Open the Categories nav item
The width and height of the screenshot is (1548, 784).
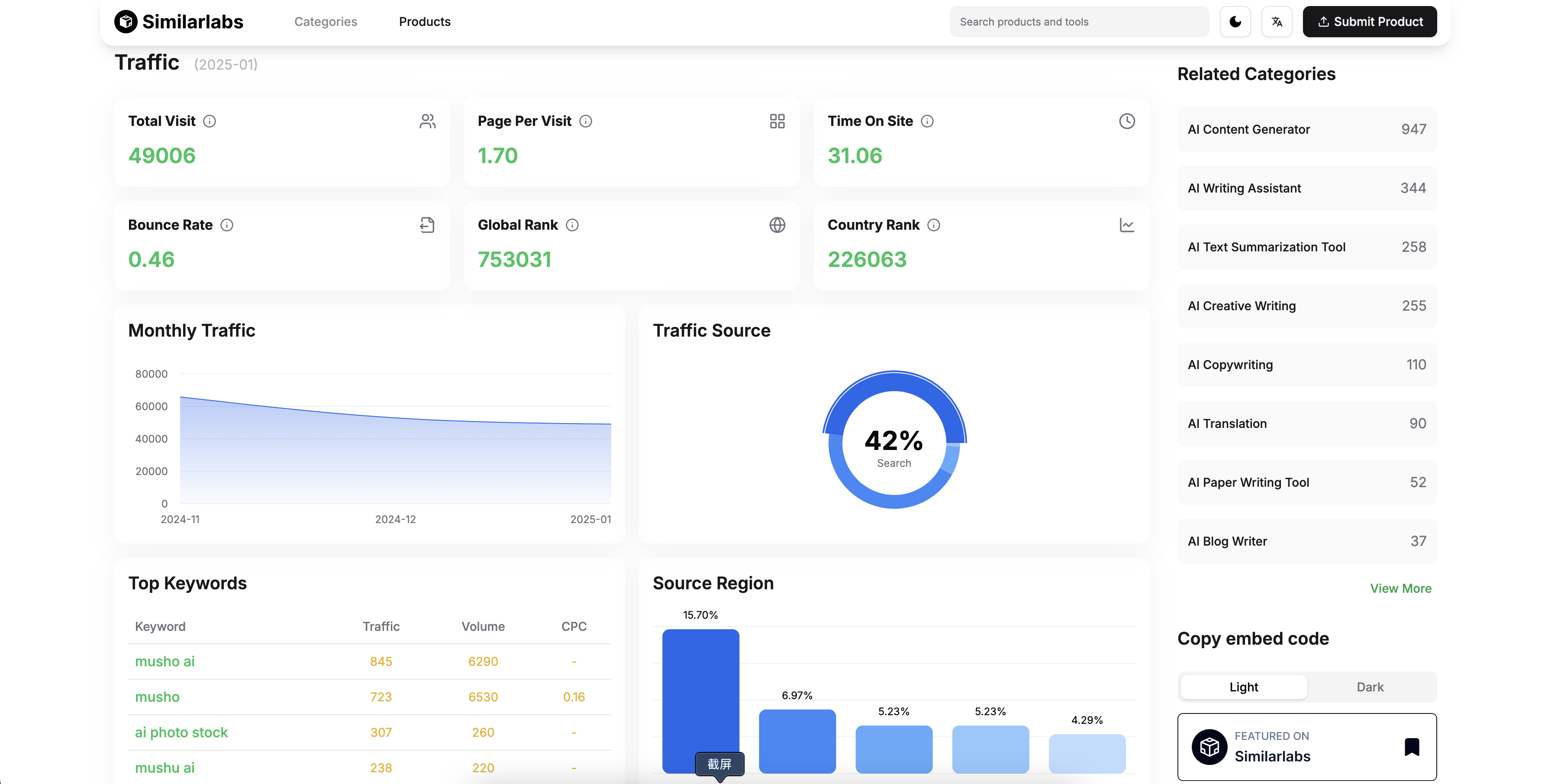[x=326, y=22]
